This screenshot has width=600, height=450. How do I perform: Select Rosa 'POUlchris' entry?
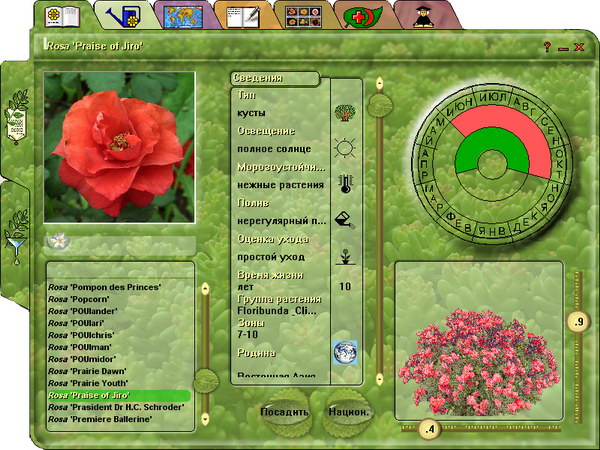[x=81, y=335]
